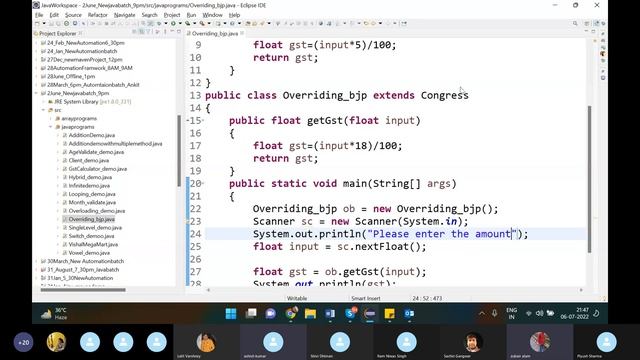This screenshot has height=360, width=640.
Task: Click the Coverage run toolbar icon
Action: (187, 24)
